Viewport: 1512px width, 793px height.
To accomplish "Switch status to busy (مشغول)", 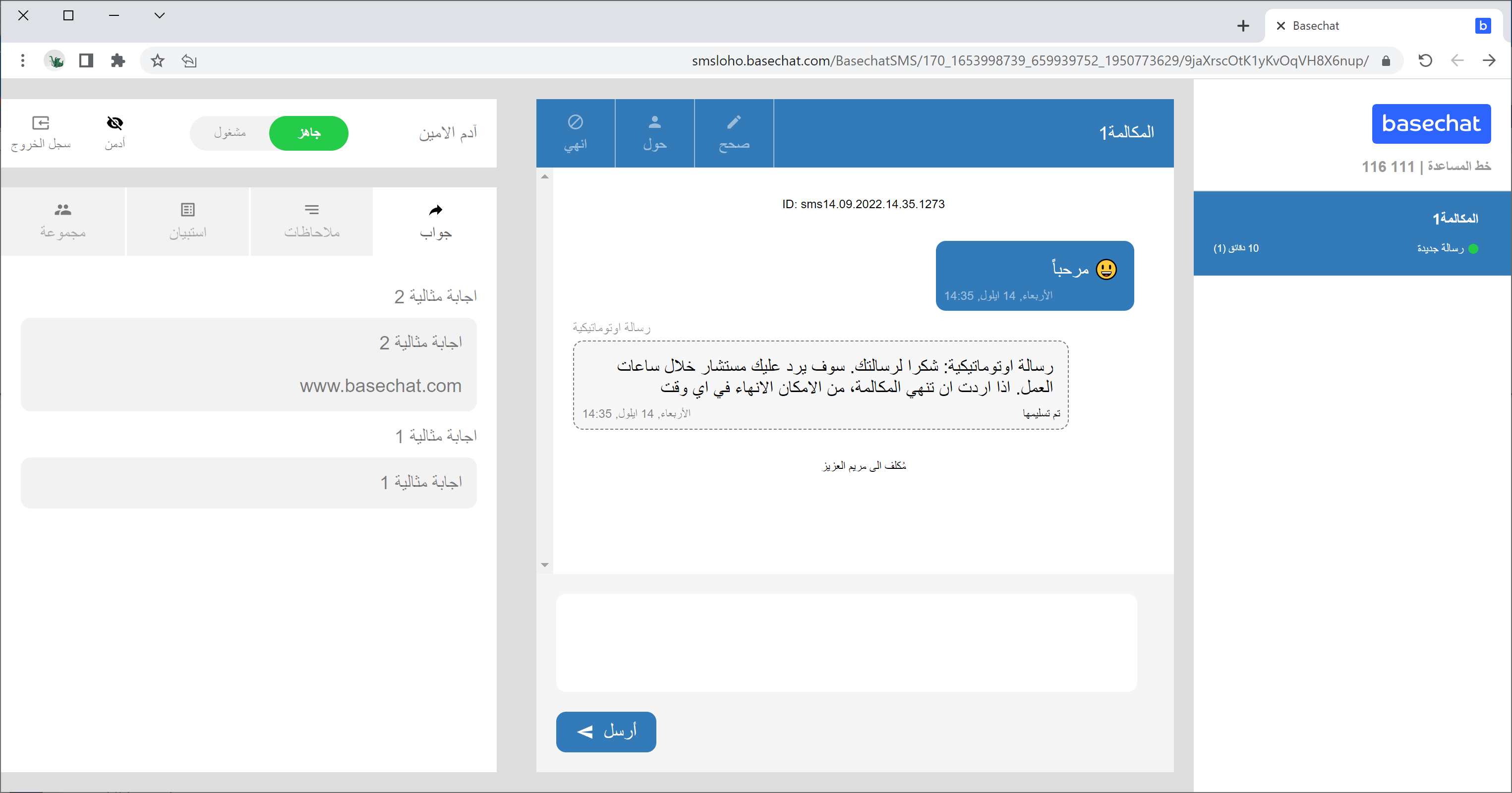I will coord(230,133).
